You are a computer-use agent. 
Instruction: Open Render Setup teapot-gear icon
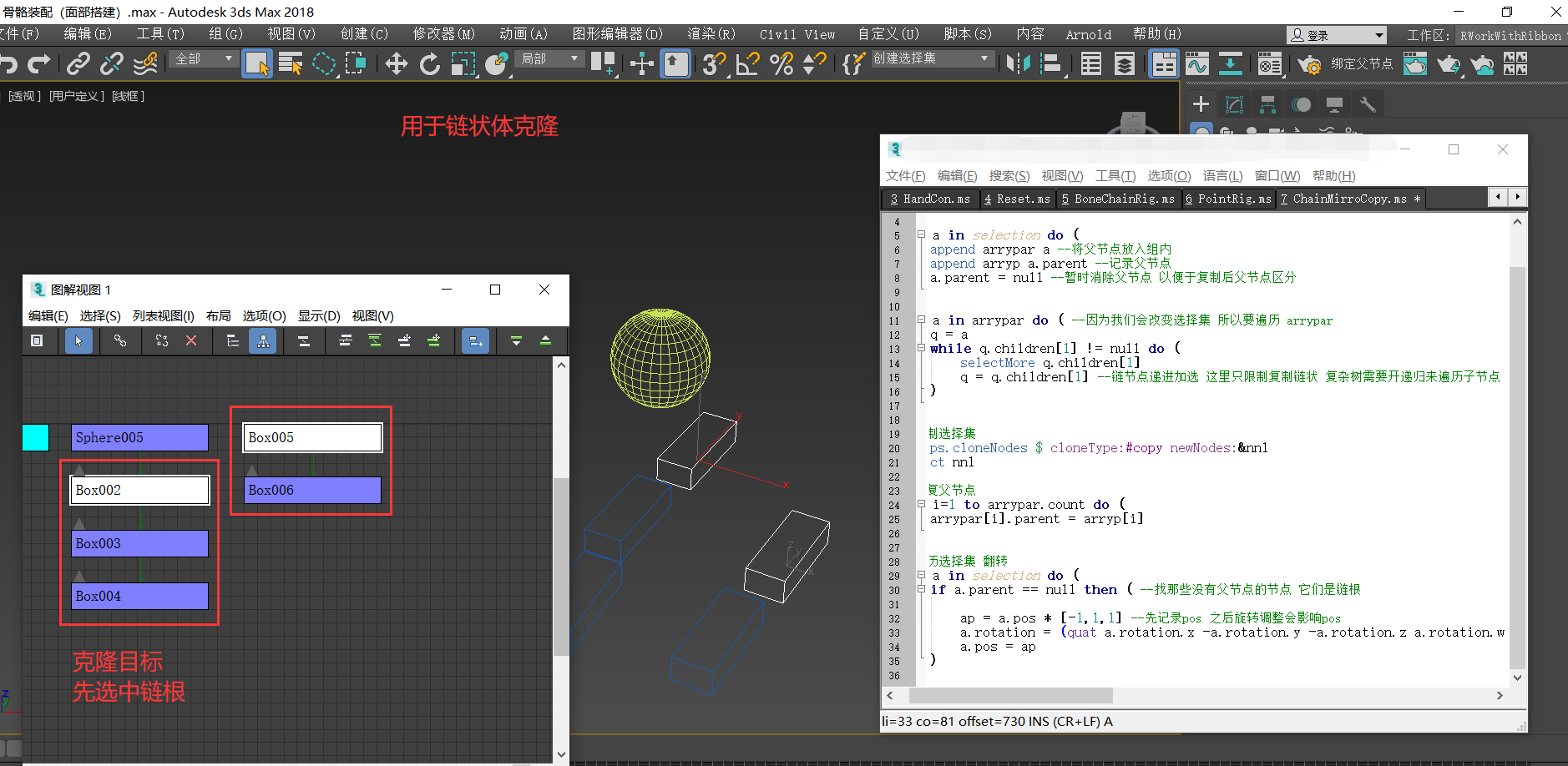pyautogui.click(x=1308, y=64)
